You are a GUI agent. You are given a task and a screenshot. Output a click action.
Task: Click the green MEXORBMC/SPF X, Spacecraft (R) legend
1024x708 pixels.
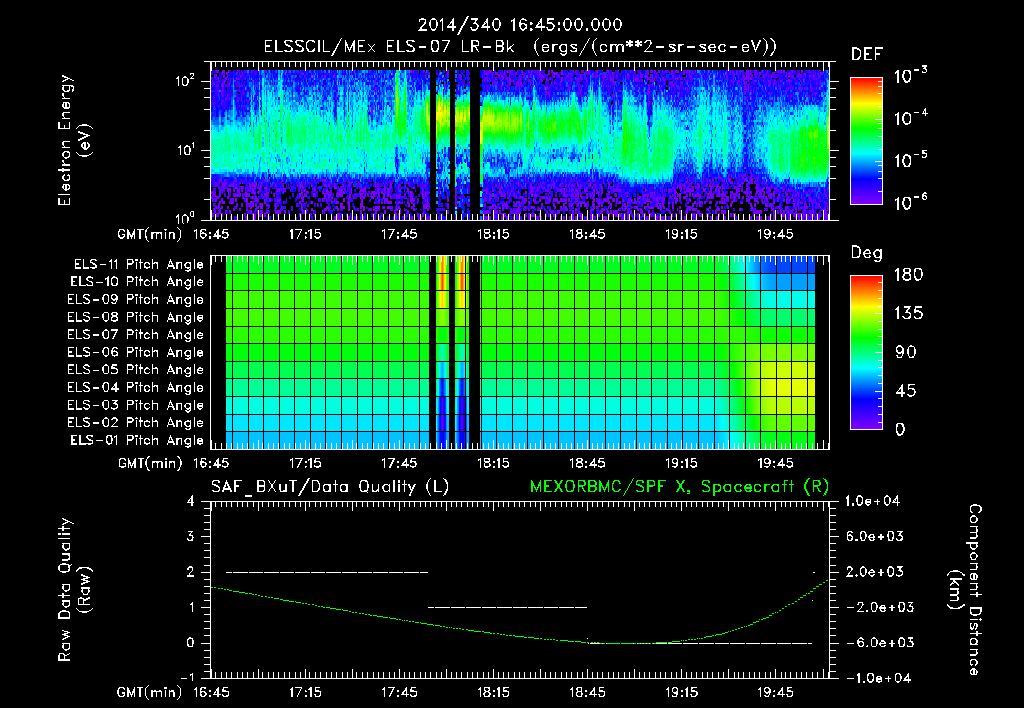[679, 487]
